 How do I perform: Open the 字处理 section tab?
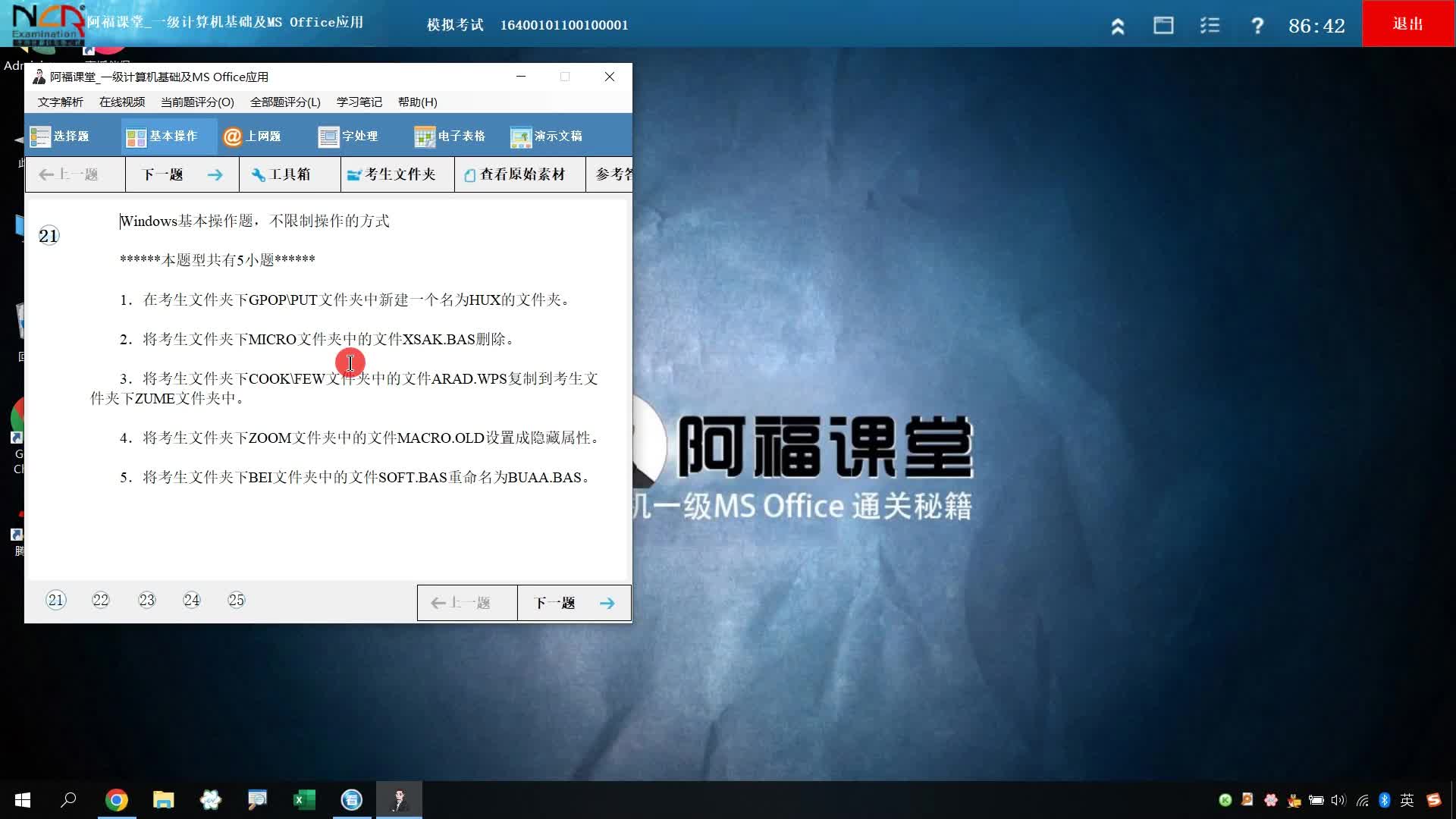[x=349, y=136]
